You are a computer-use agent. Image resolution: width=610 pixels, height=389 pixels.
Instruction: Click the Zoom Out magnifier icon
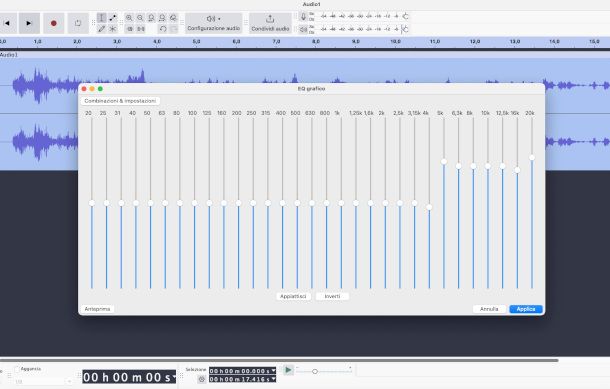[140, 18]
